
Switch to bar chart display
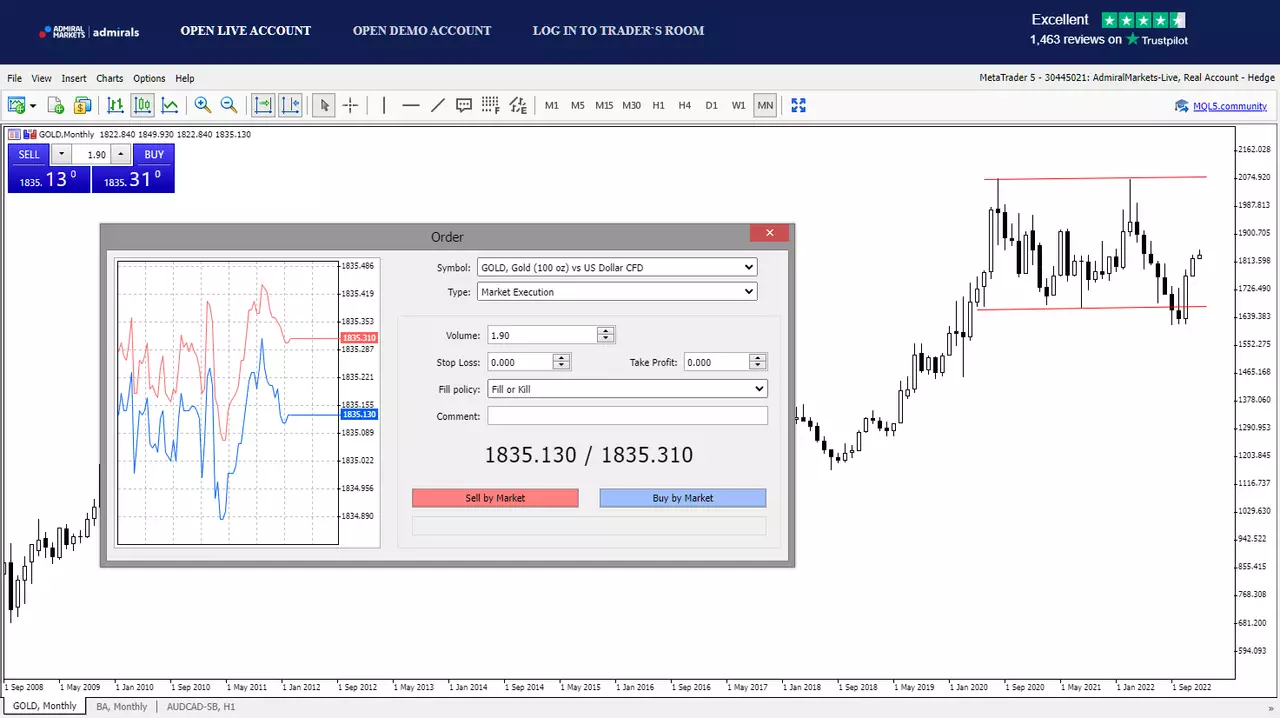coord(116,105)
